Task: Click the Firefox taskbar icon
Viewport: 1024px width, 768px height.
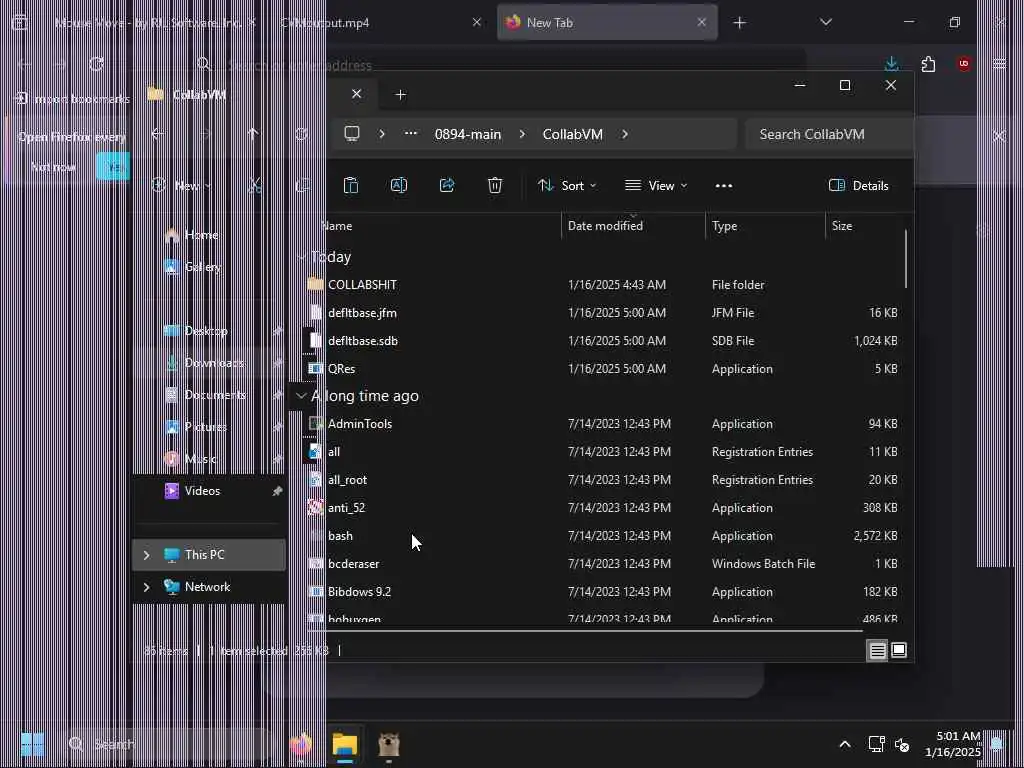Action: (x=301, y=744)
